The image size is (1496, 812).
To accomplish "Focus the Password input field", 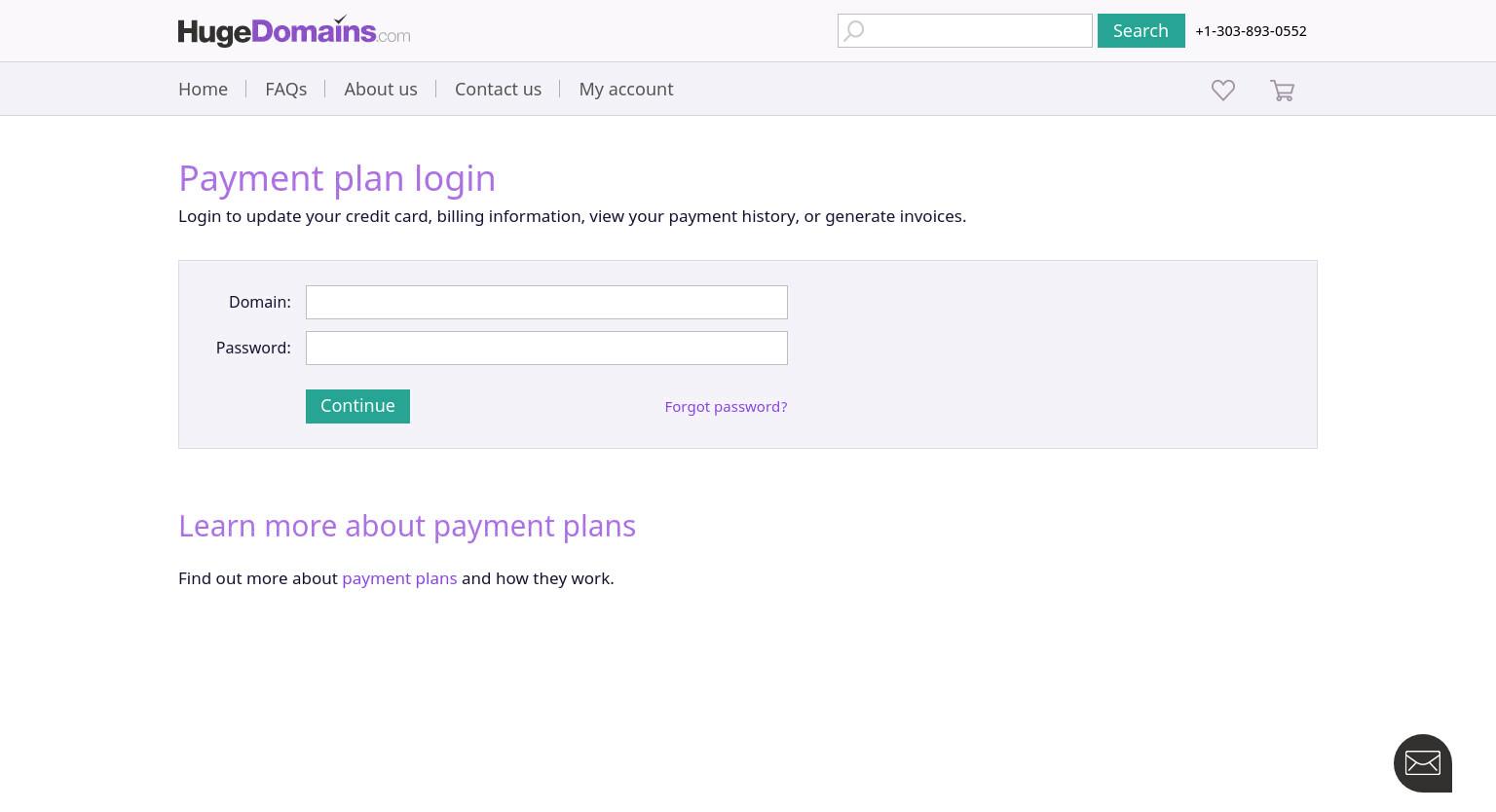I will pos(546,348).
